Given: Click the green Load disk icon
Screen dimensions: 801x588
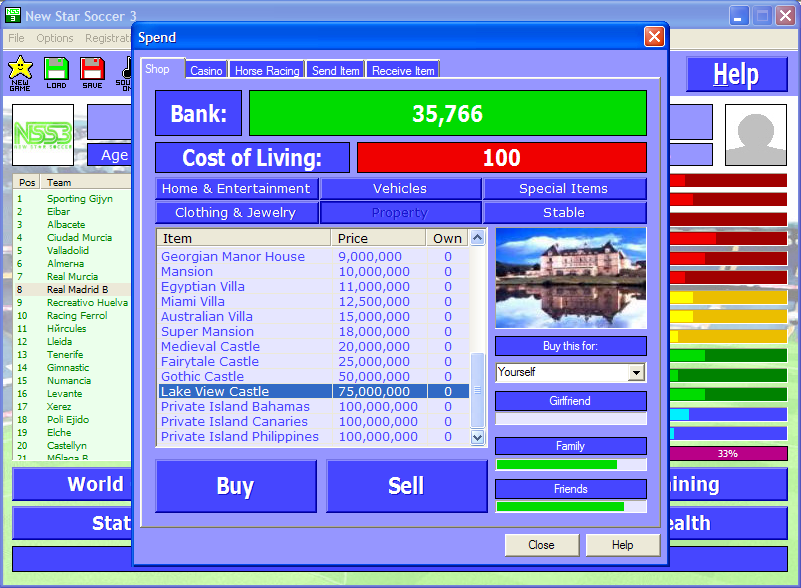Looking at the screenshot, I should click(56, 70).
